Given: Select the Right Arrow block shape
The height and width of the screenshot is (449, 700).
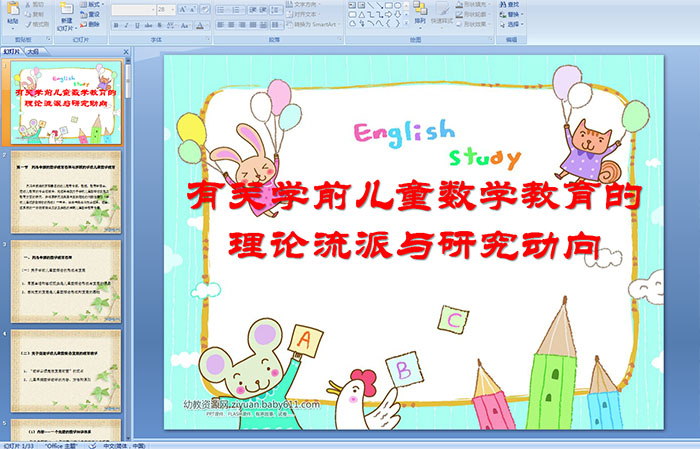Looking at the screenshot, I should pos(388,15).
